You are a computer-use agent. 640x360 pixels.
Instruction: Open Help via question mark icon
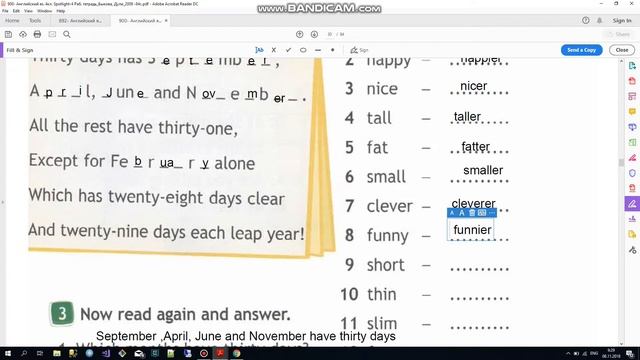[x=586, y=20]
